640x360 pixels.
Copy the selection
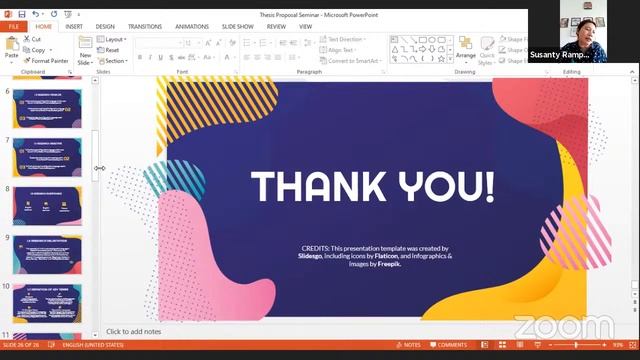click(x=34, y=50)
